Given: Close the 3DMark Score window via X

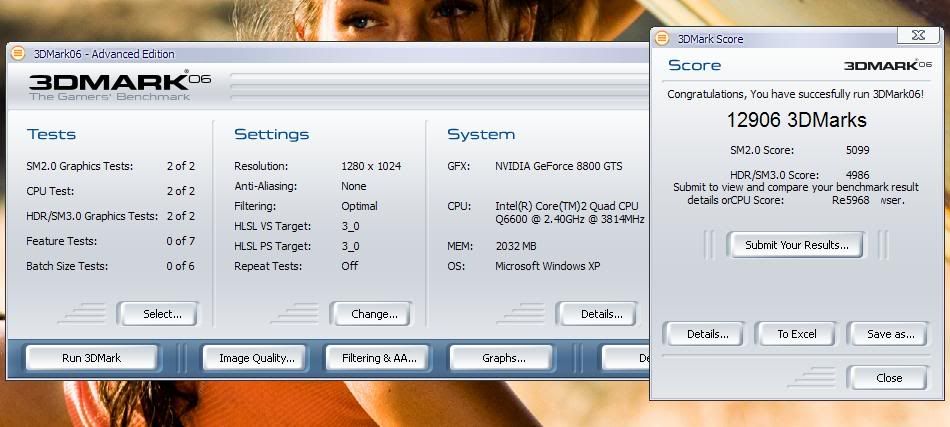Looking at the screenshot, I should (x=918, y=36).
